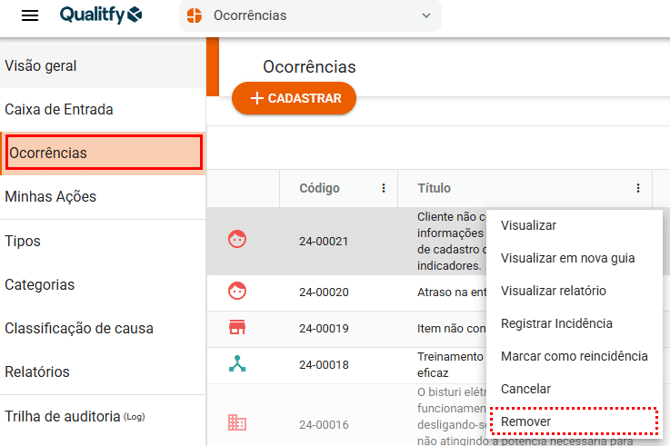Screen dimensions: 670x446
Task: Select Registrar Incidência menu option
Action: [556, 323]
